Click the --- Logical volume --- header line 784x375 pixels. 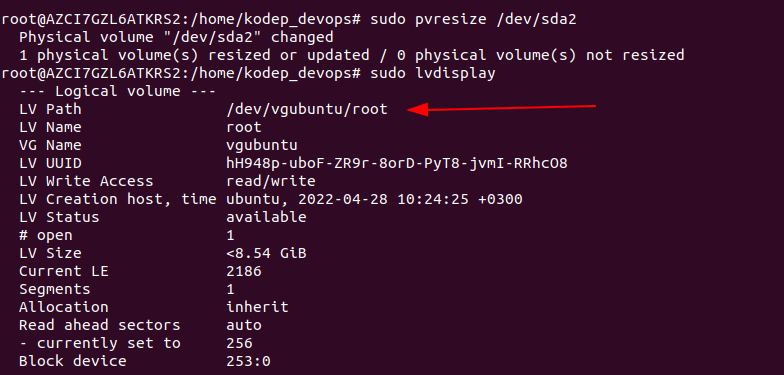point(118,91)
